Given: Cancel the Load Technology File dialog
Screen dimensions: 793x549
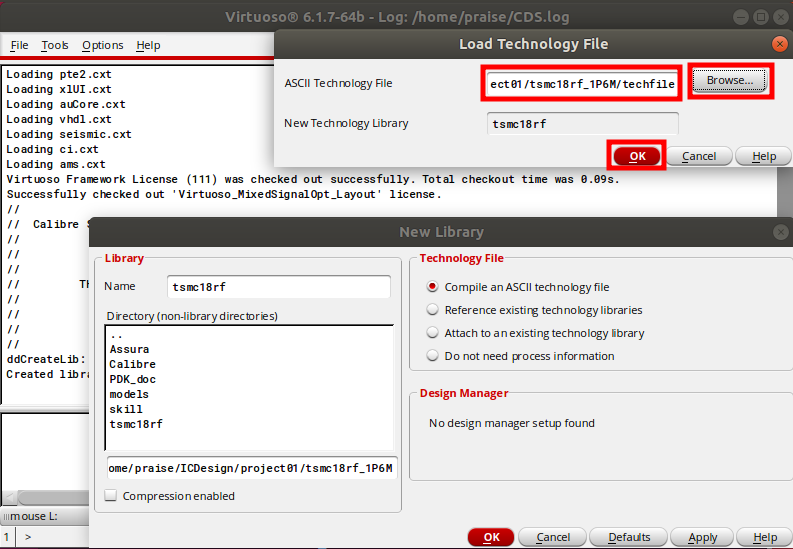Looking at the screenshot, I should [x=699, y=156].
